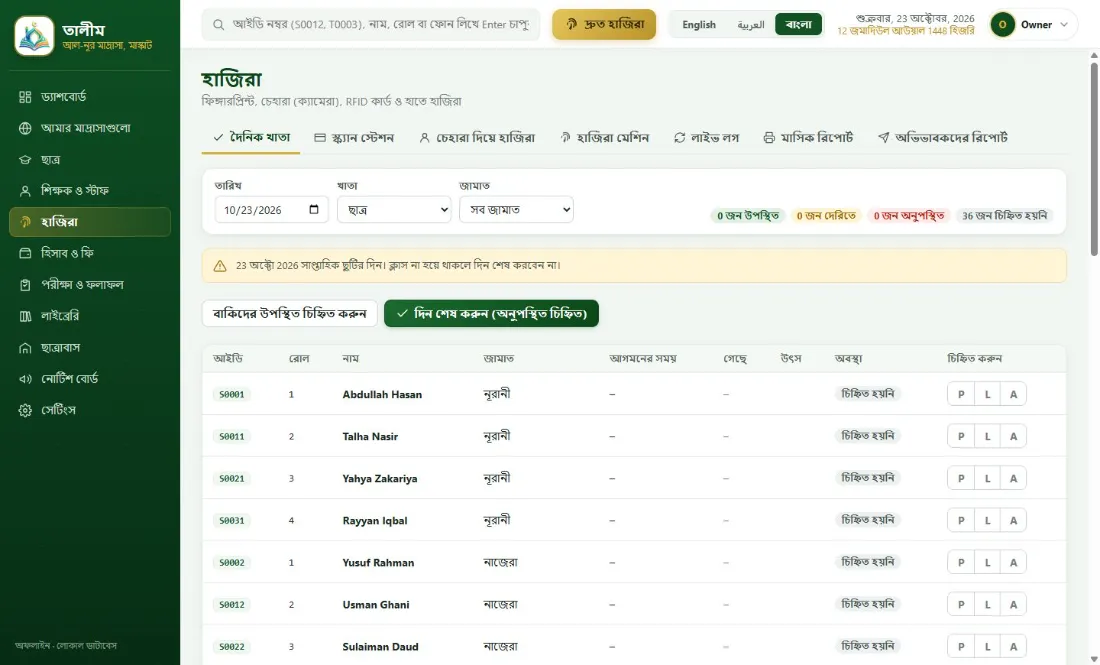Open the date picker calendar icon
Viewport: 1100px width, 665px height.
pyautogui.click(x=314, y=210)
